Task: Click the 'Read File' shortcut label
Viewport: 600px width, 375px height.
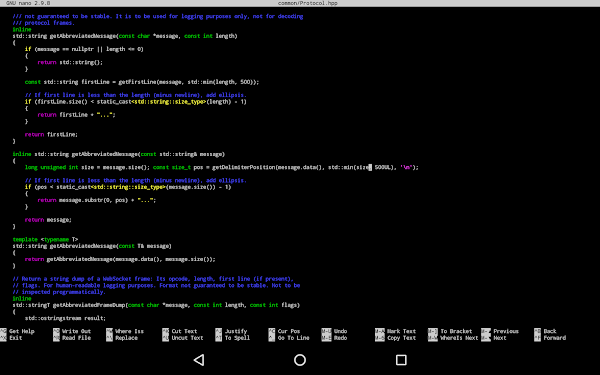Action: [x=77, y=338]
